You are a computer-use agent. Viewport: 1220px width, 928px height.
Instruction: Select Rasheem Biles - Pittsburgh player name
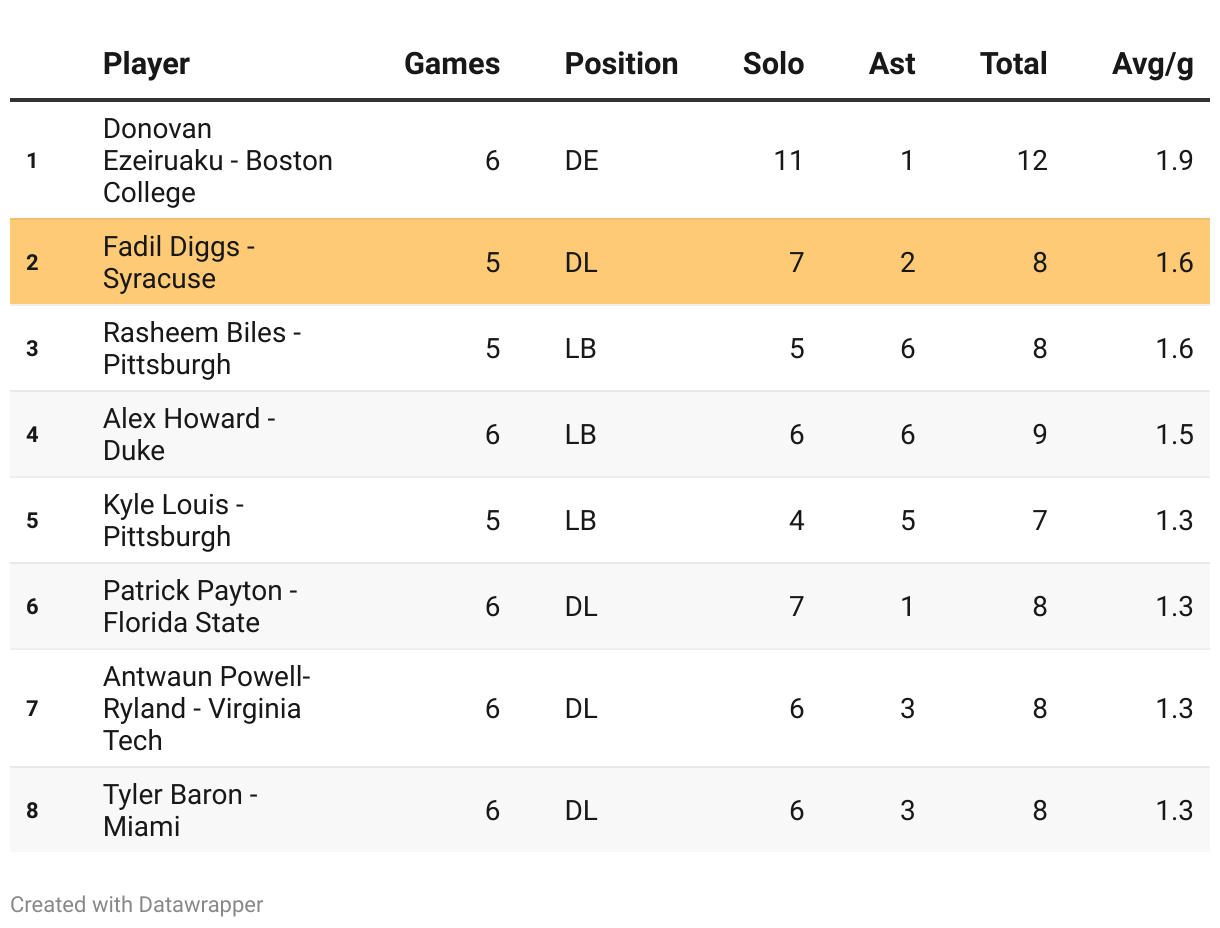pos(202,348)
